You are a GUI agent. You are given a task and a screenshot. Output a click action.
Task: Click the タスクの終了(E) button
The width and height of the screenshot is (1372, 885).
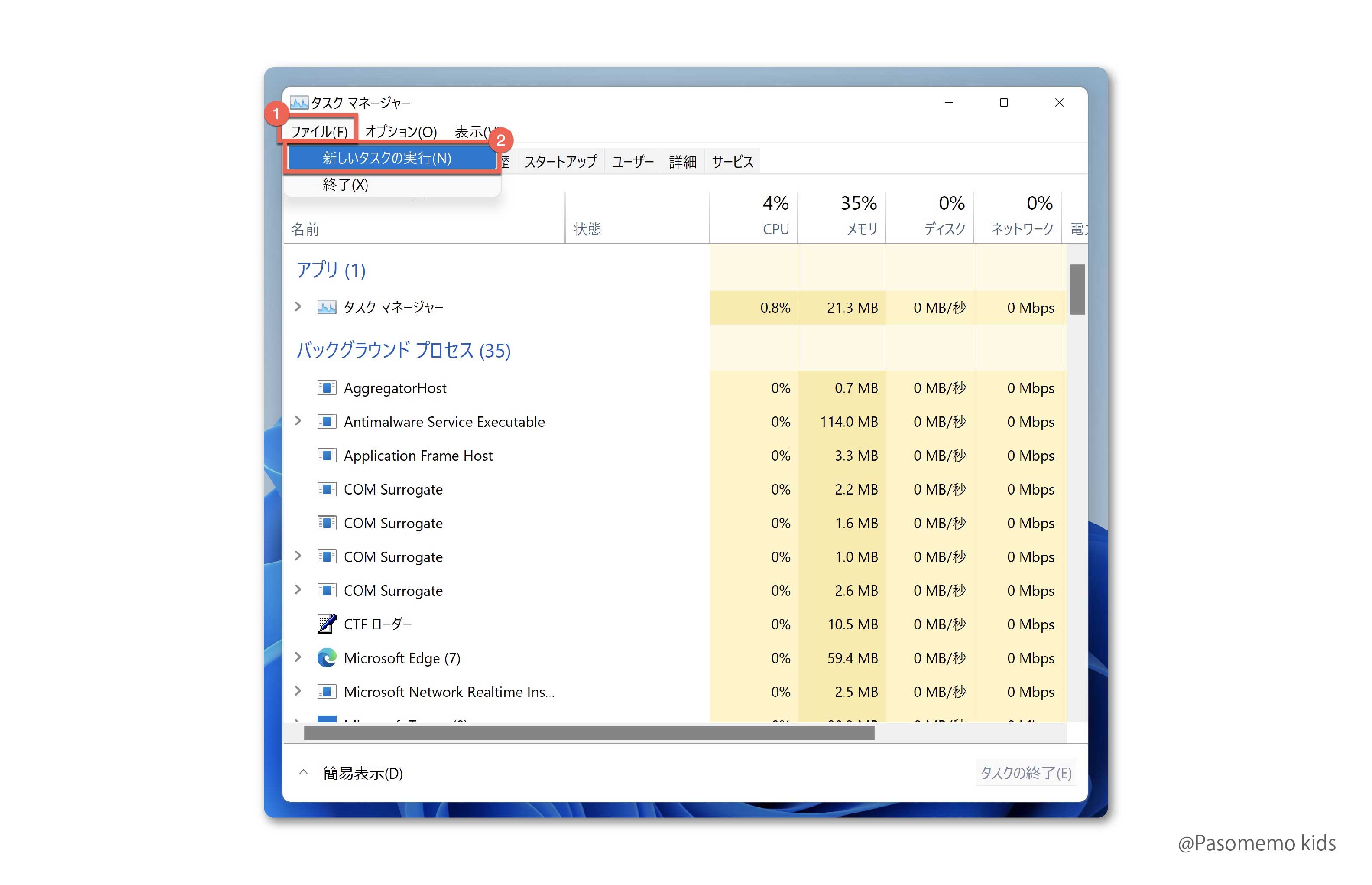pos(1026,773)
